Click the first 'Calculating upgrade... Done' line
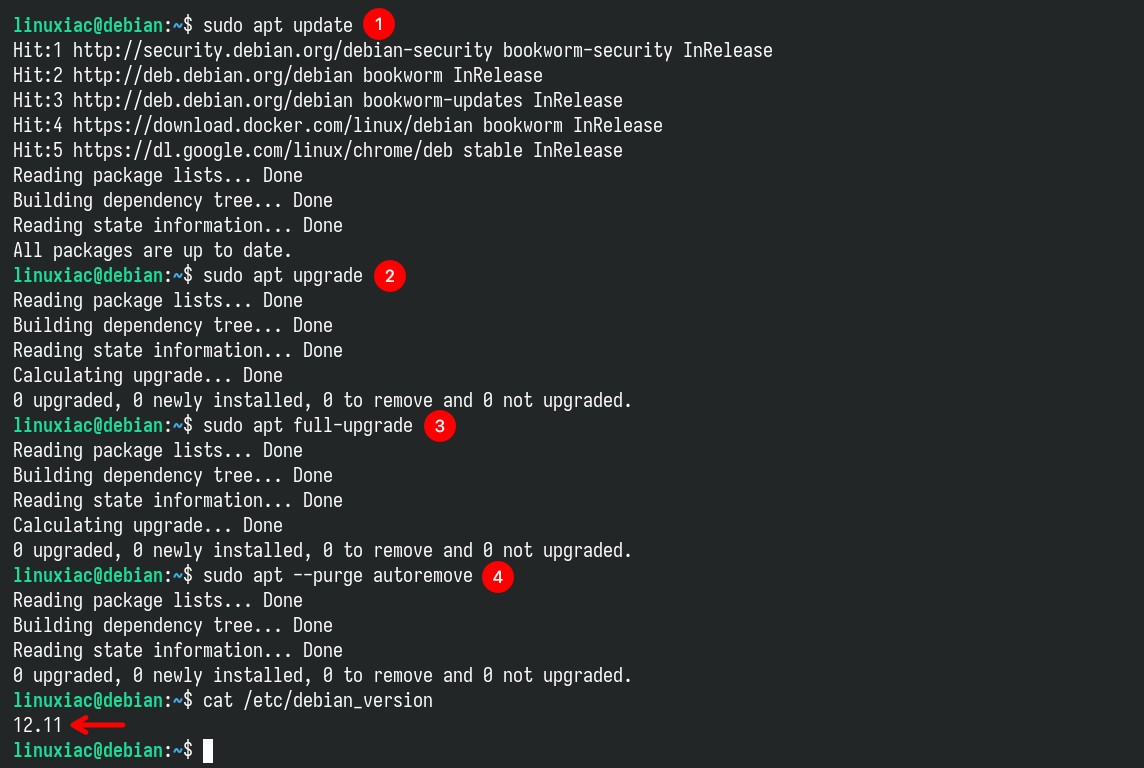The height and width of the screenshot is (768, 1144). [x=147, y=376]
